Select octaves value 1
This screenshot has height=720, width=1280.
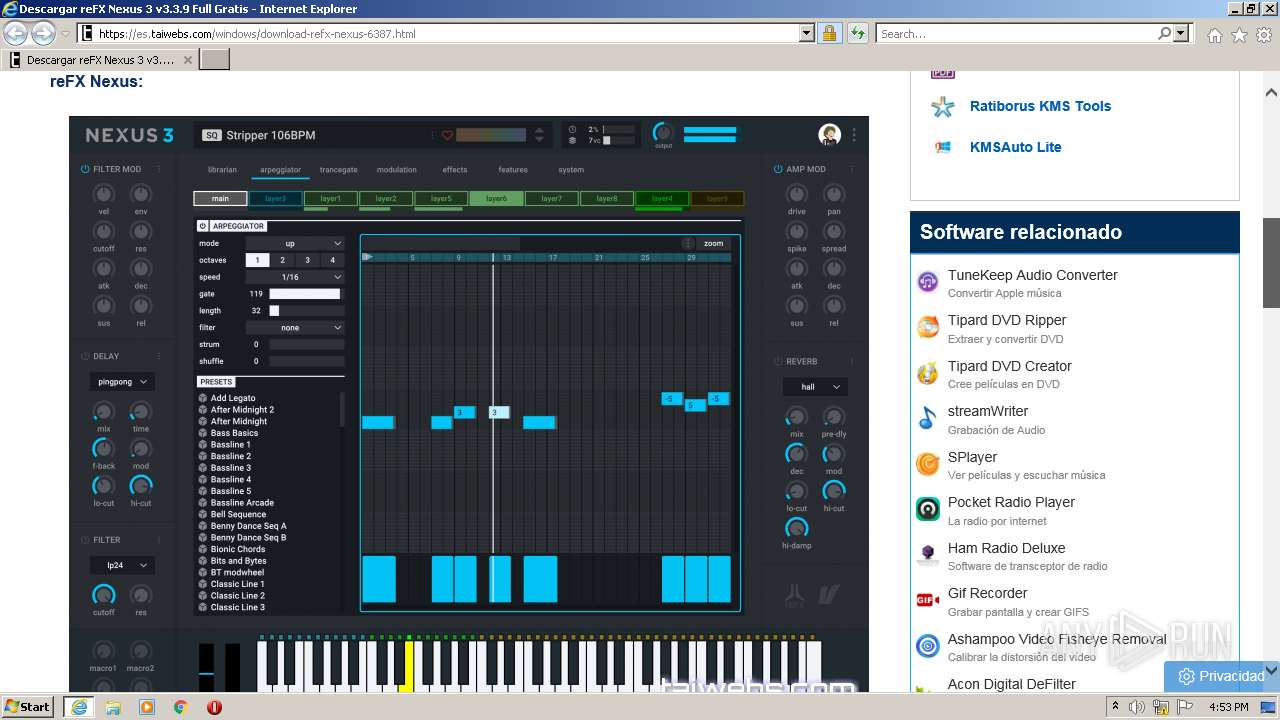coord(257,260)
